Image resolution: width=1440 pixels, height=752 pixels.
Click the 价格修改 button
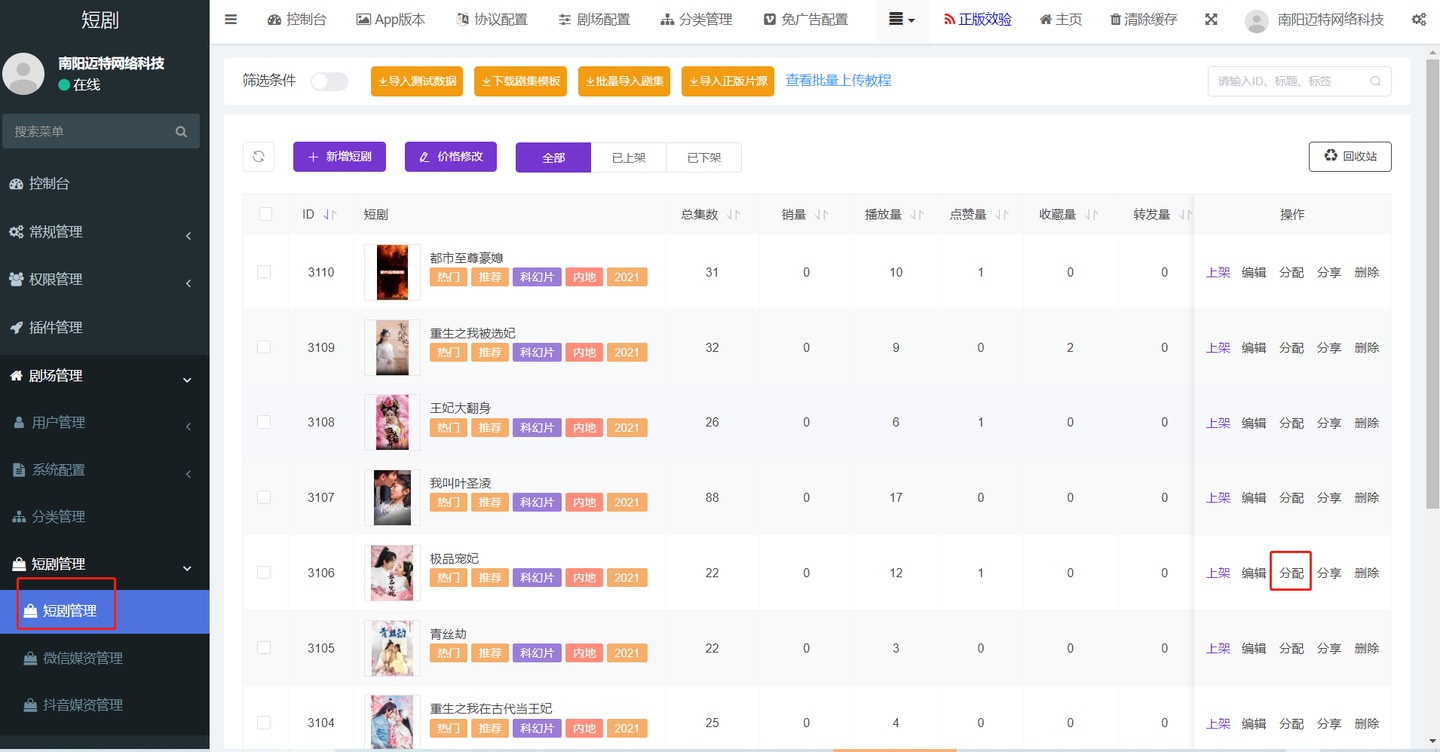point(450,157)
